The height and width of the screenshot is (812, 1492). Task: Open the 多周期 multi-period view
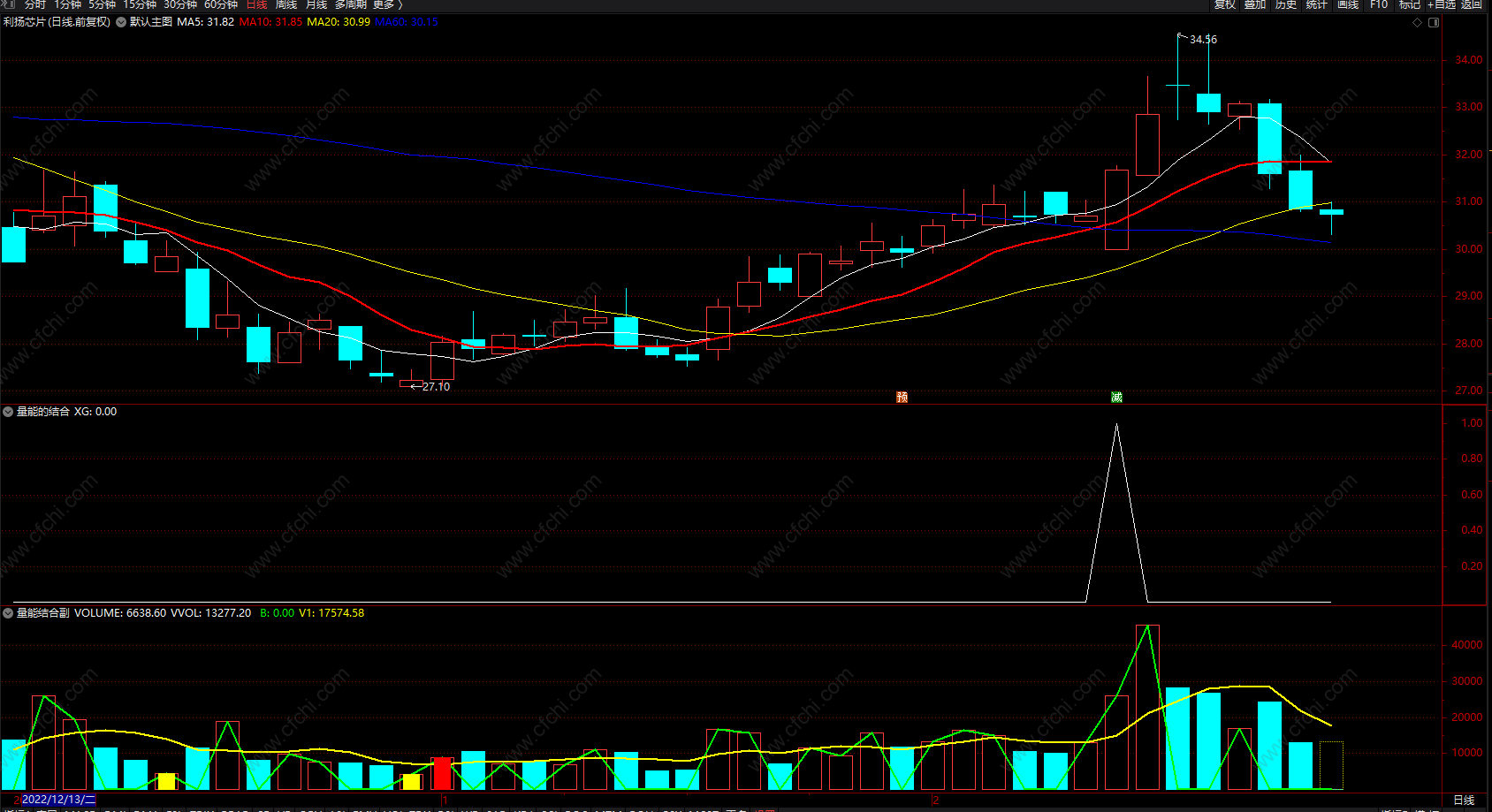[x=350, y=4]
